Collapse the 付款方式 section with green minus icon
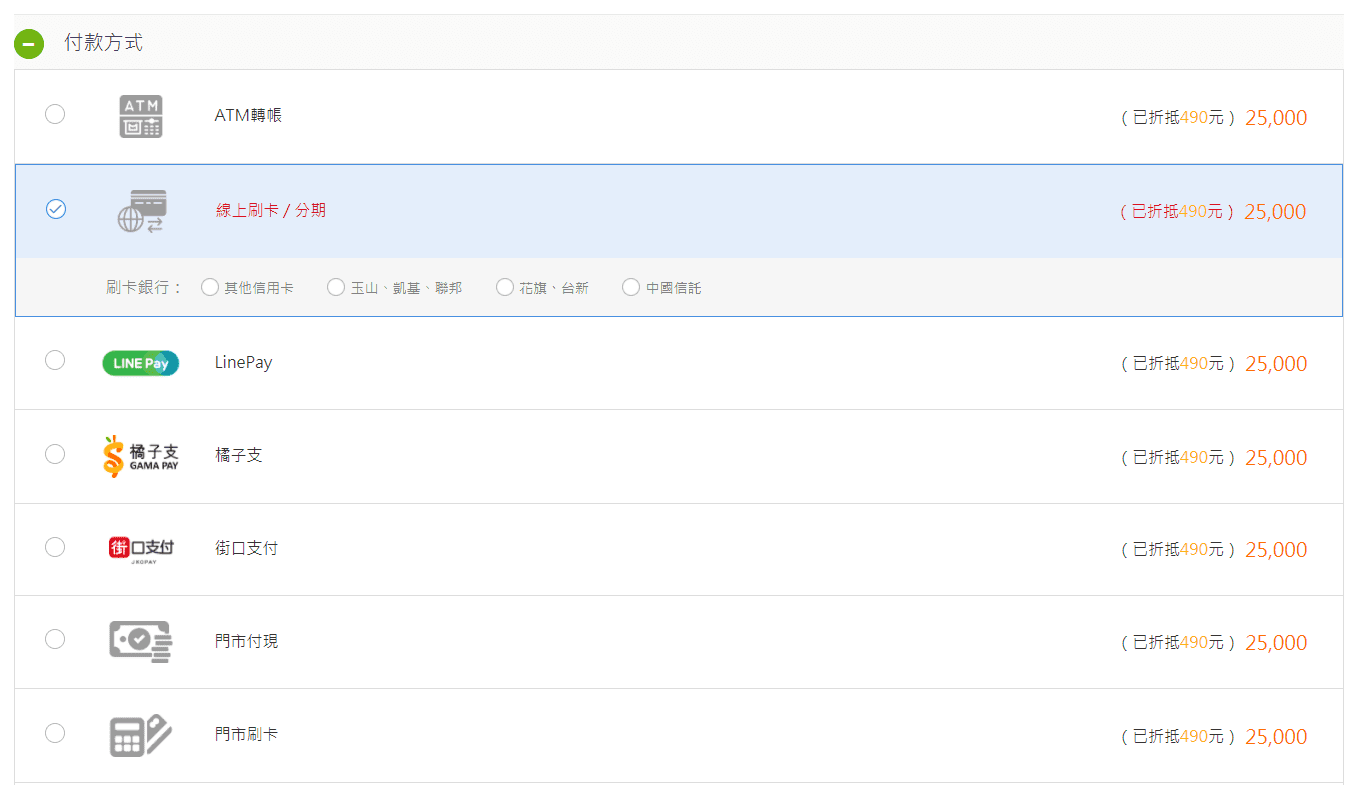Image resolution: width=1355 pixels, height=785 pixels. pyautogui.click(x=29, y=44)
